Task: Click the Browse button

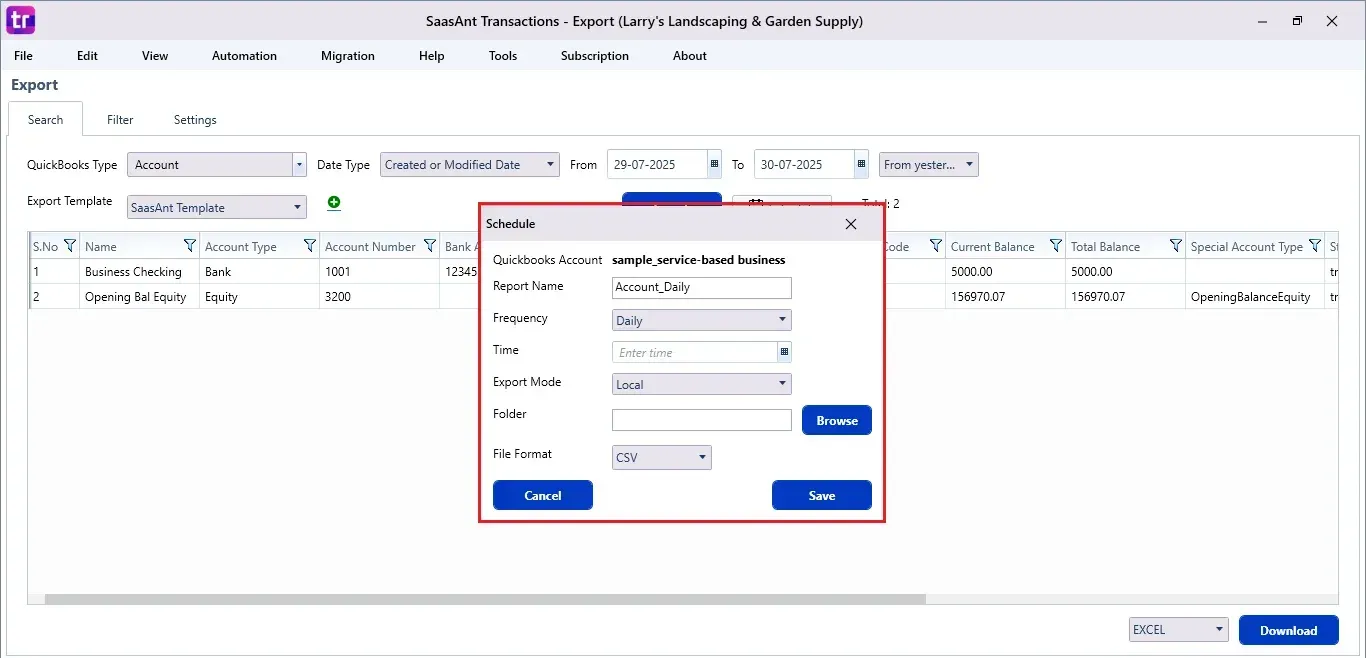Action: pos(837,420)
